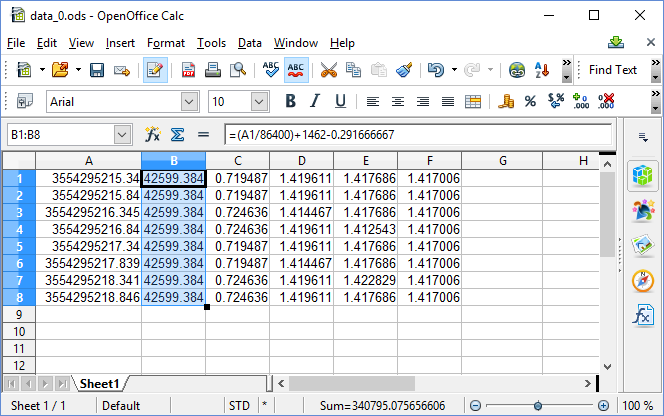Select column header D
The width and height of the screenshot is (664, 416).
click(x=301, y=161)
